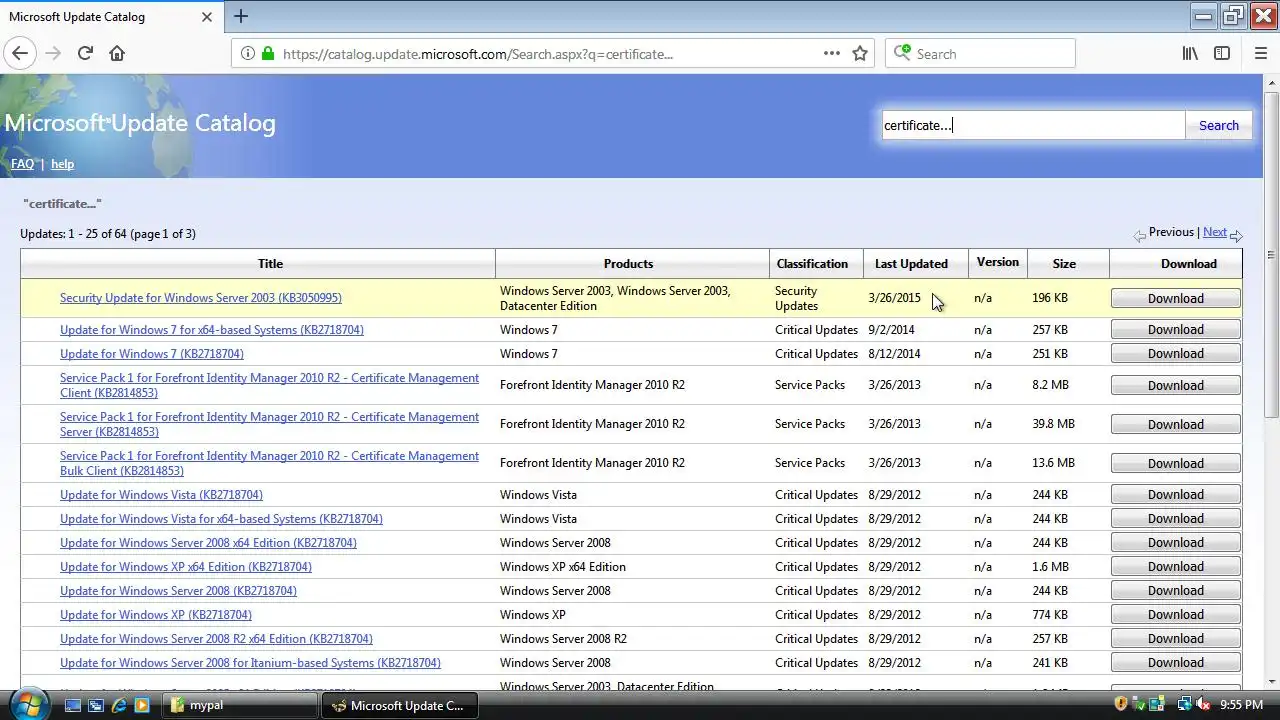Click the Switch Between Windows icon
The height and width of the screenshot is (720, 1280).
pyautogui.click(x=96, y=705)
